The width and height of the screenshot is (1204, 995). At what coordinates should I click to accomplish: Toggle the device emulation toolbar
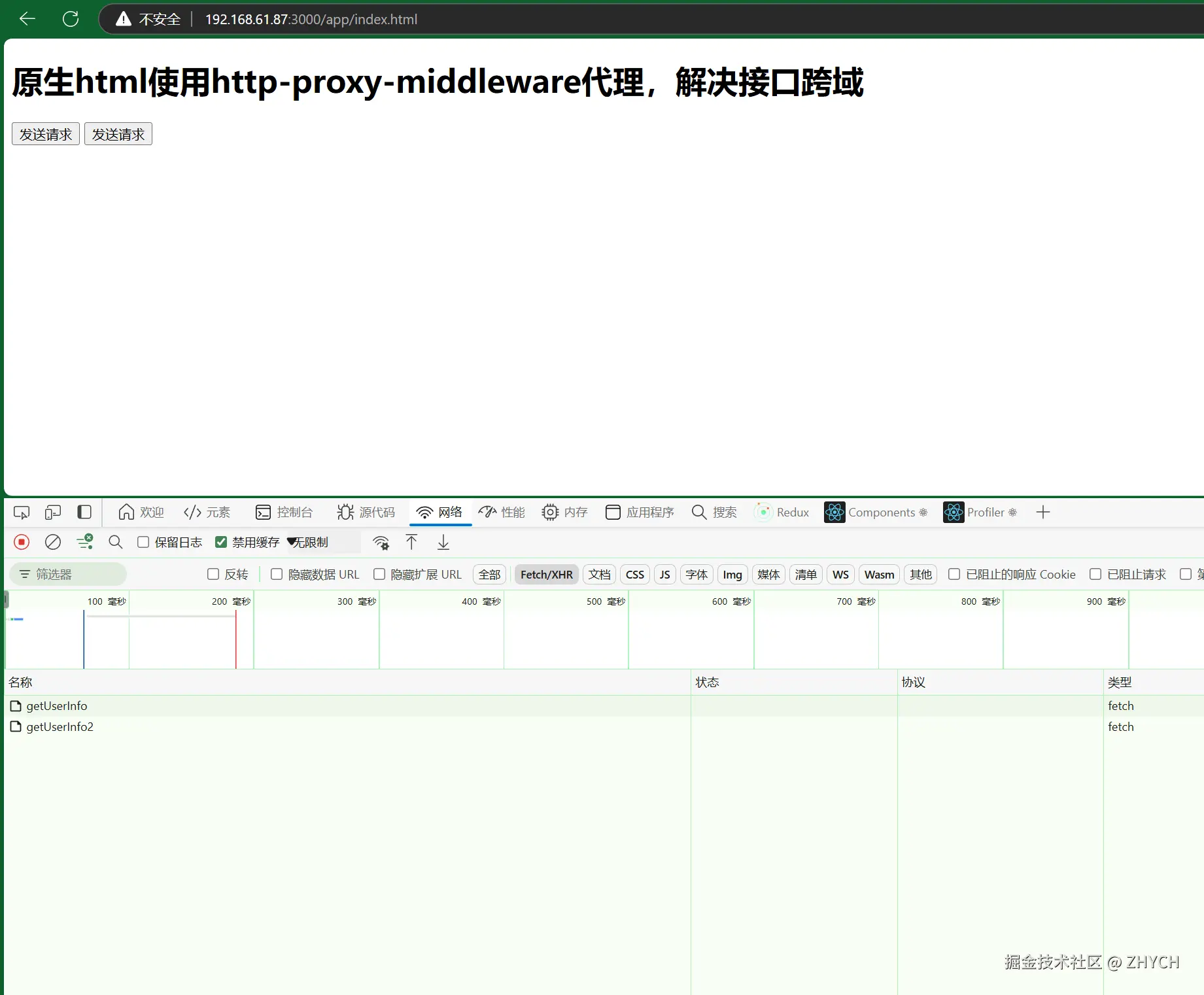[x=52, y=512]
